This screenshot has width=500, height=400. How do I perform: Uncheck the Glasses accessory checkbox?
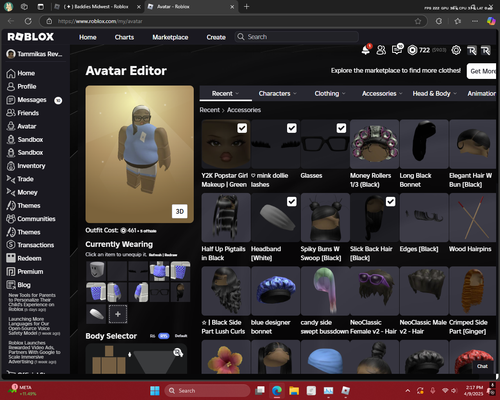click(341, 128)
